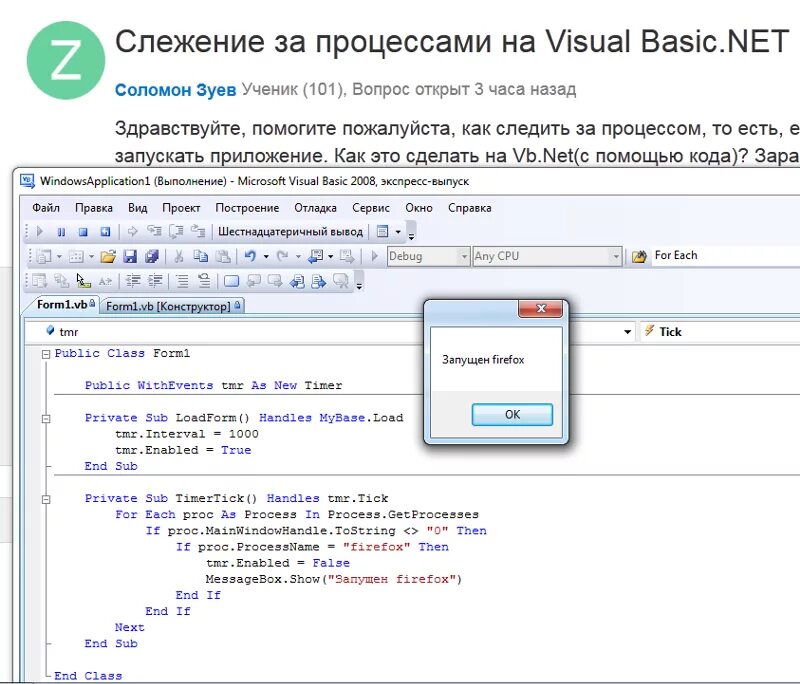Screen dimensions: 800x684
Task: Click the Step Into icon
Action: 154,232
